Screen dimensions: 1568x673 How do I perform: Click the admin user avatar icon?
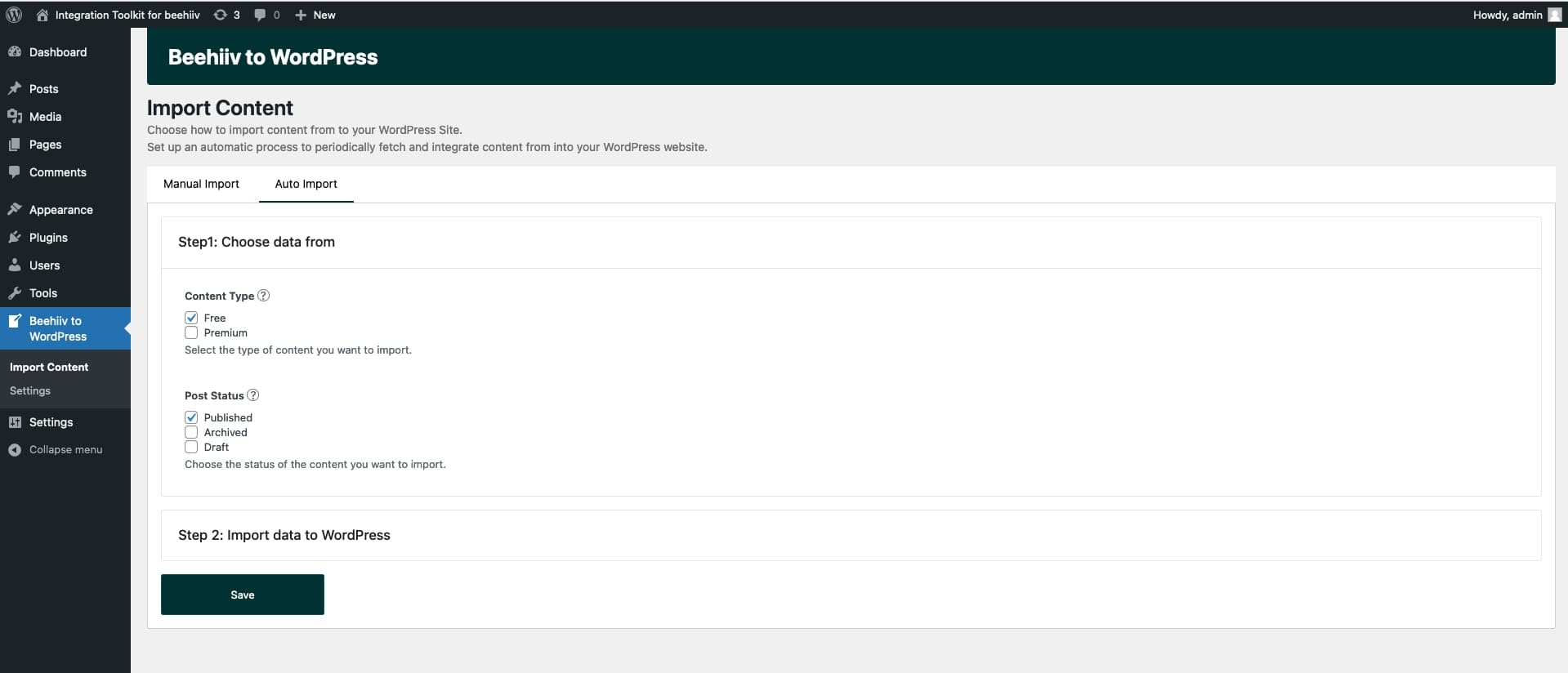(1554, 15)
